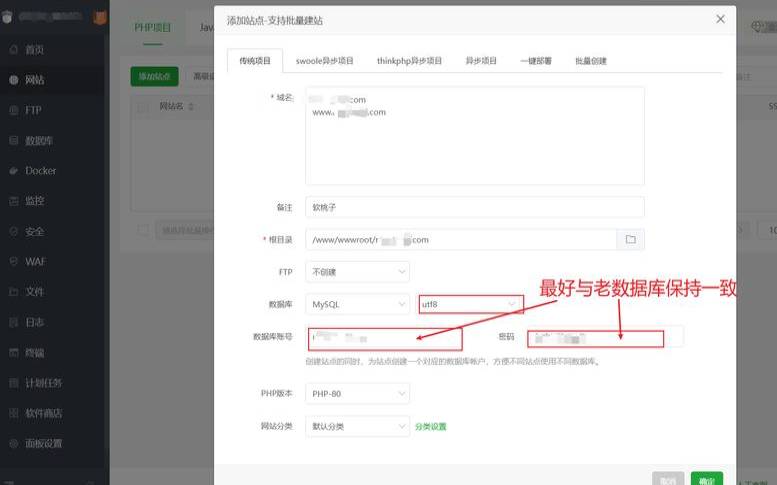Open the 文件 file manager sidebar item
Image resolution: width=777 pixels, height=485 pixels.
34,292
